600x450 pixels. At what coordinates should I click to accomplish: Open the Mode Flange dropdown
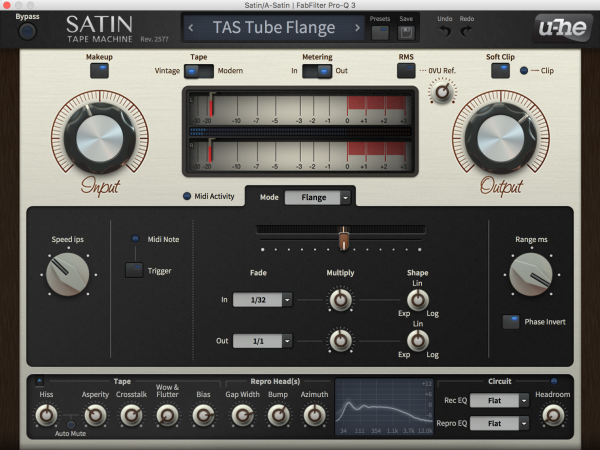tap(319, 197)
